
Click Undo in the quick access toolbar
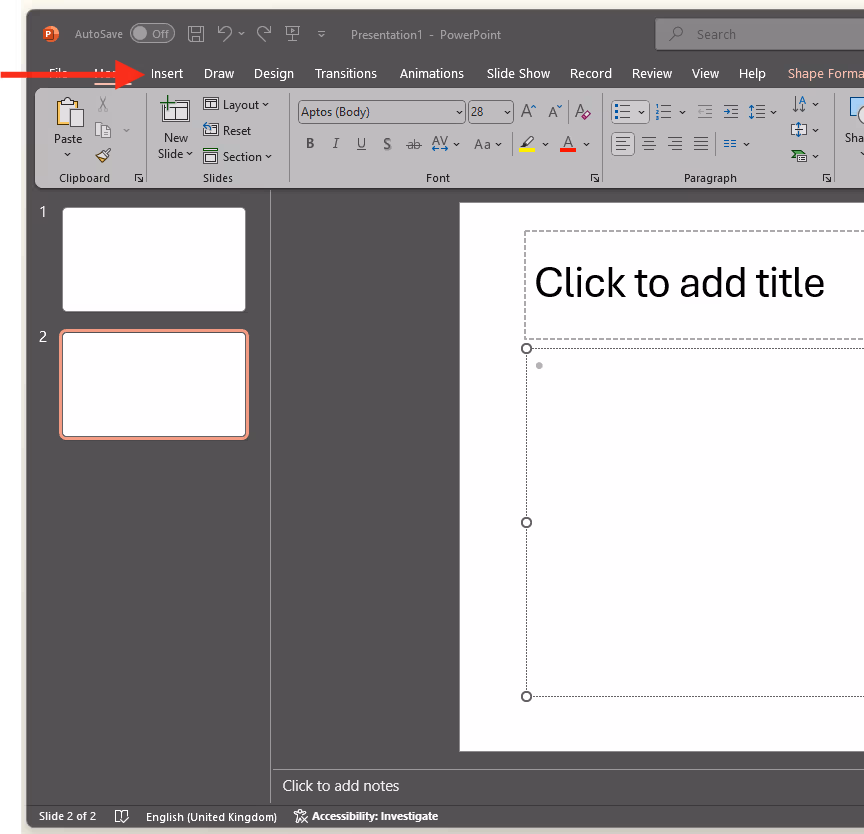[x=225, y=33]
